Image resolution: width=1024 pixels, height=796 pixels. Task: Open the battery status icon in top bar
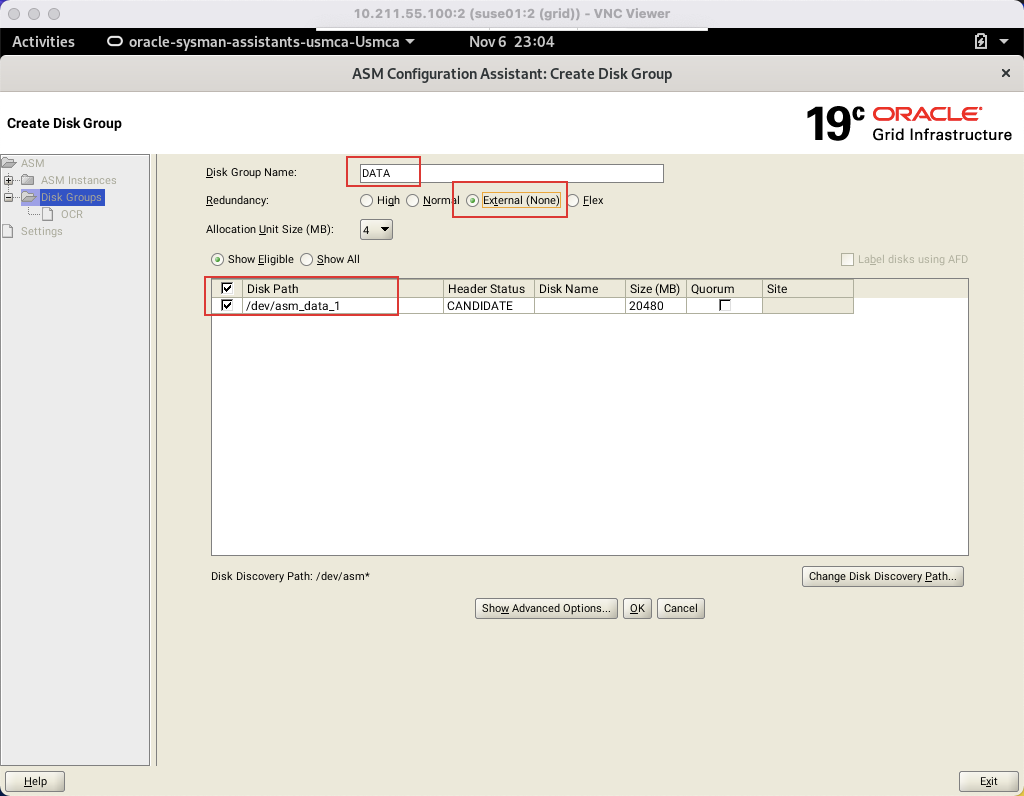980,41
